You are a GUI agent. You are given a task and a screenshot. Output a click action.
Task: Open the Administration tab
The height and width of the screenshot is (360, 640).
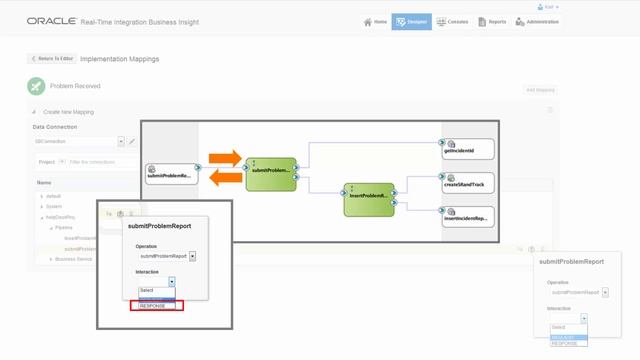tap(537, 22)
